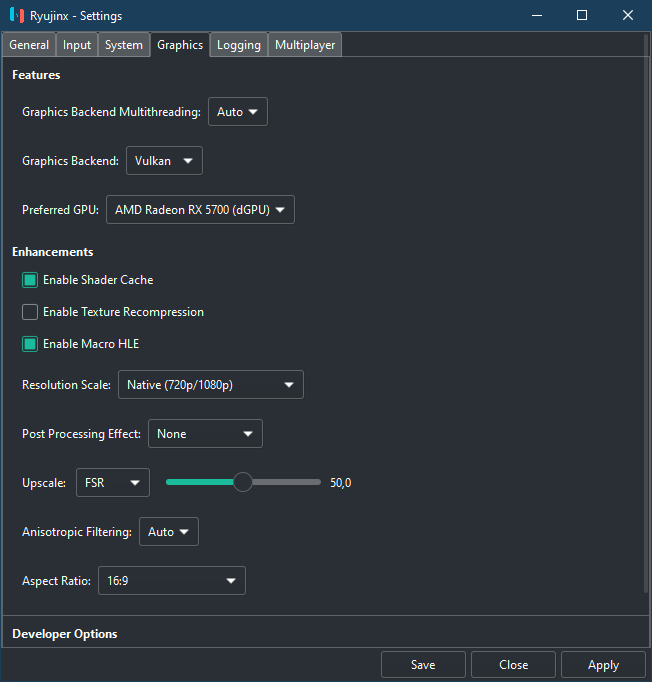Go to the System tab
Screen dimensions: 652x682
124,45
